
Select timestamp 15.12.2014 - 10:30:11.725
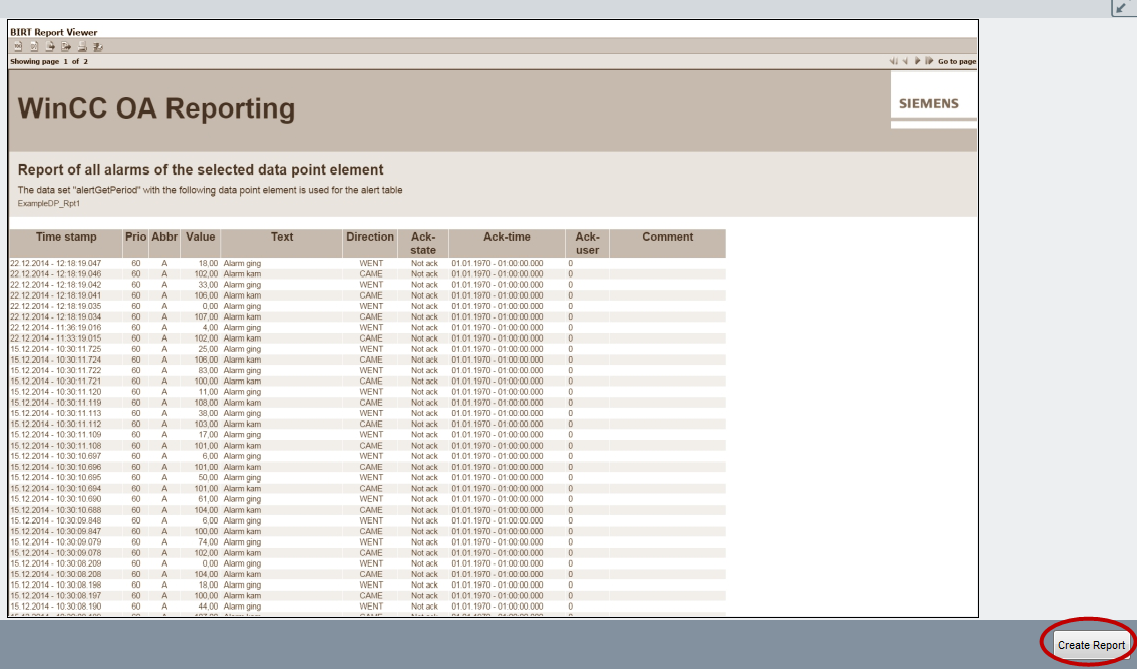56,349
